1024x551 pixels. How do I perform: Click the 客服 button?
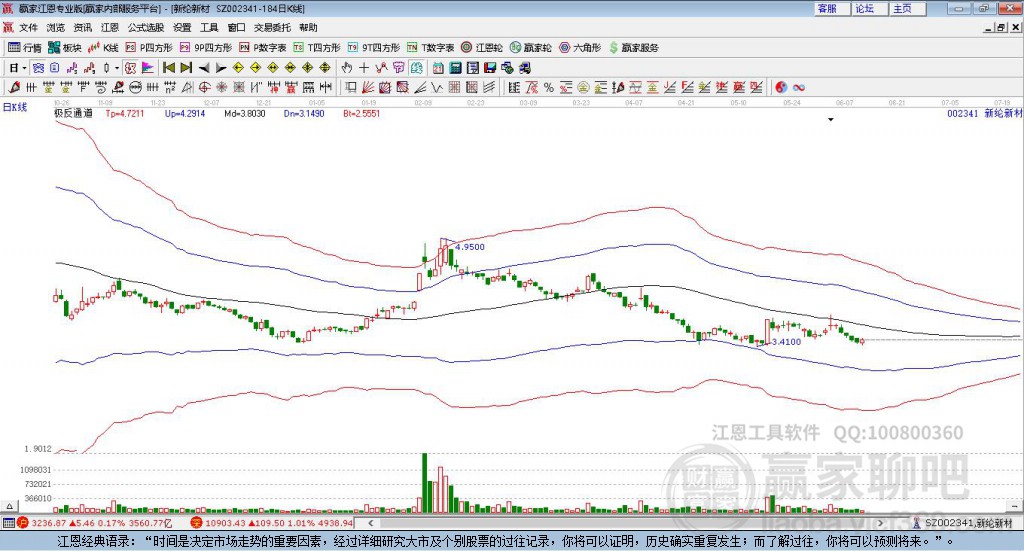click(832, 8)
